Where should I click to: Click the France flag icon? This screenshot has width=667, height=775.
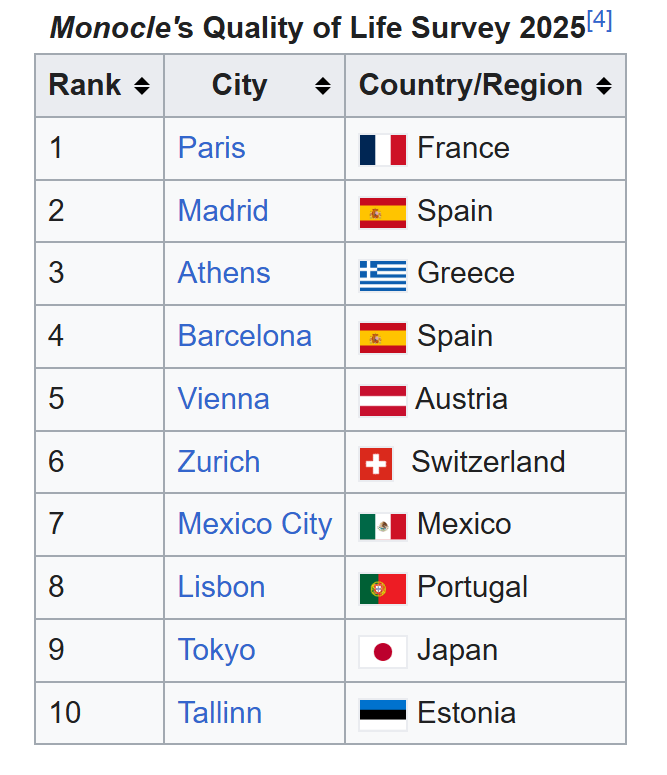382,149
